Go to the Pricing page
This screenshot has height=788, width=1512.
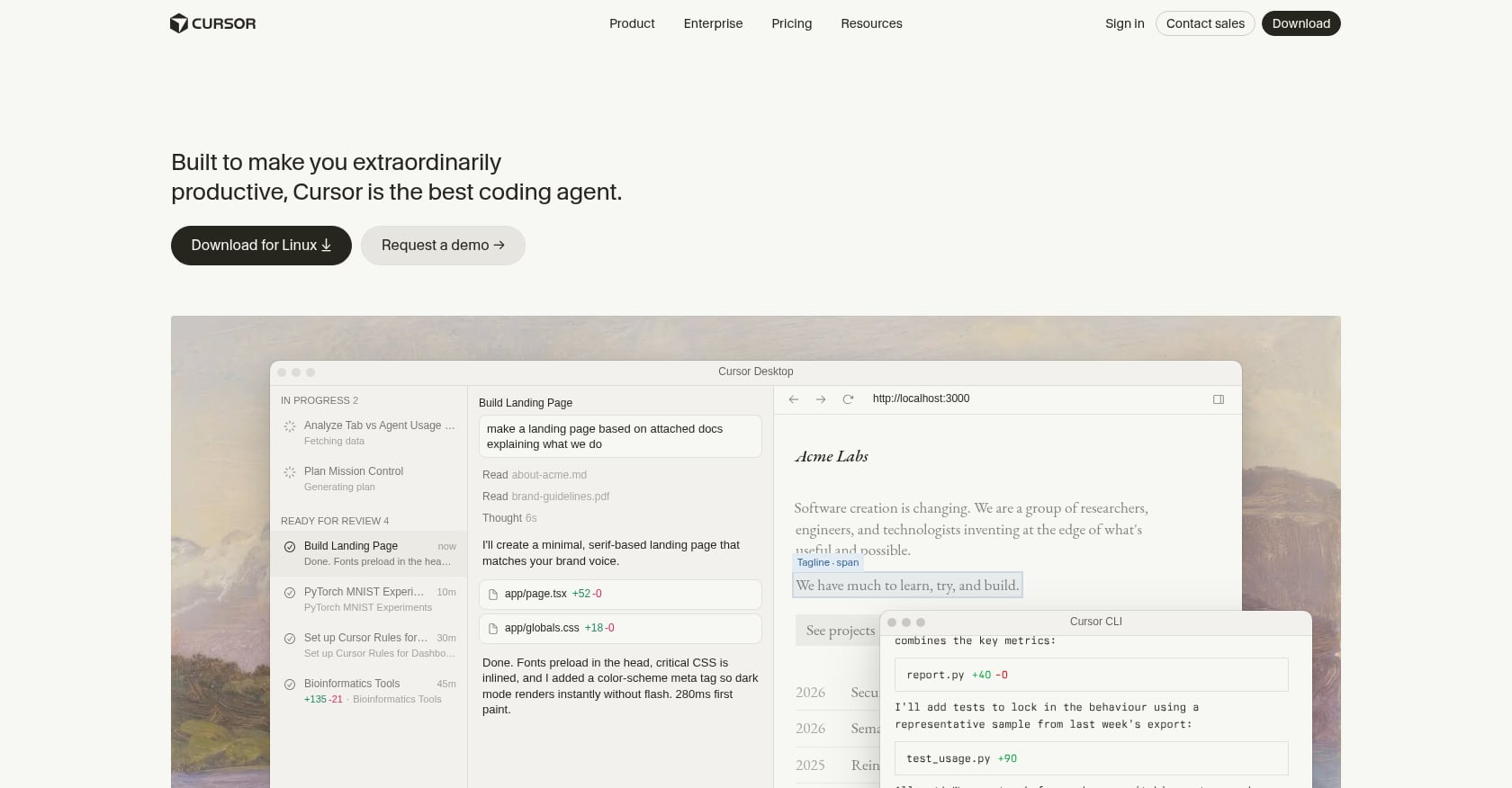(791, 23)
